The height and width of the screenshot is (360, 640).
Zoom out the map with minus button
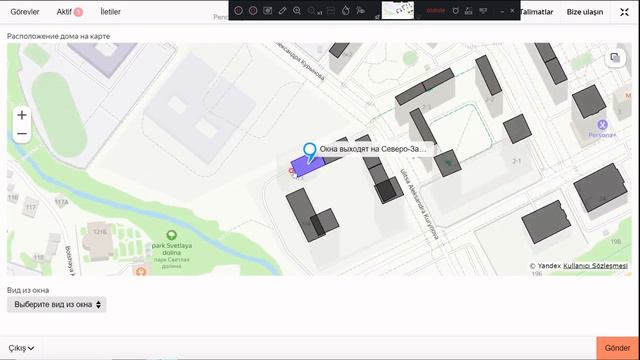pyautogui.click(x=22, y=134)
